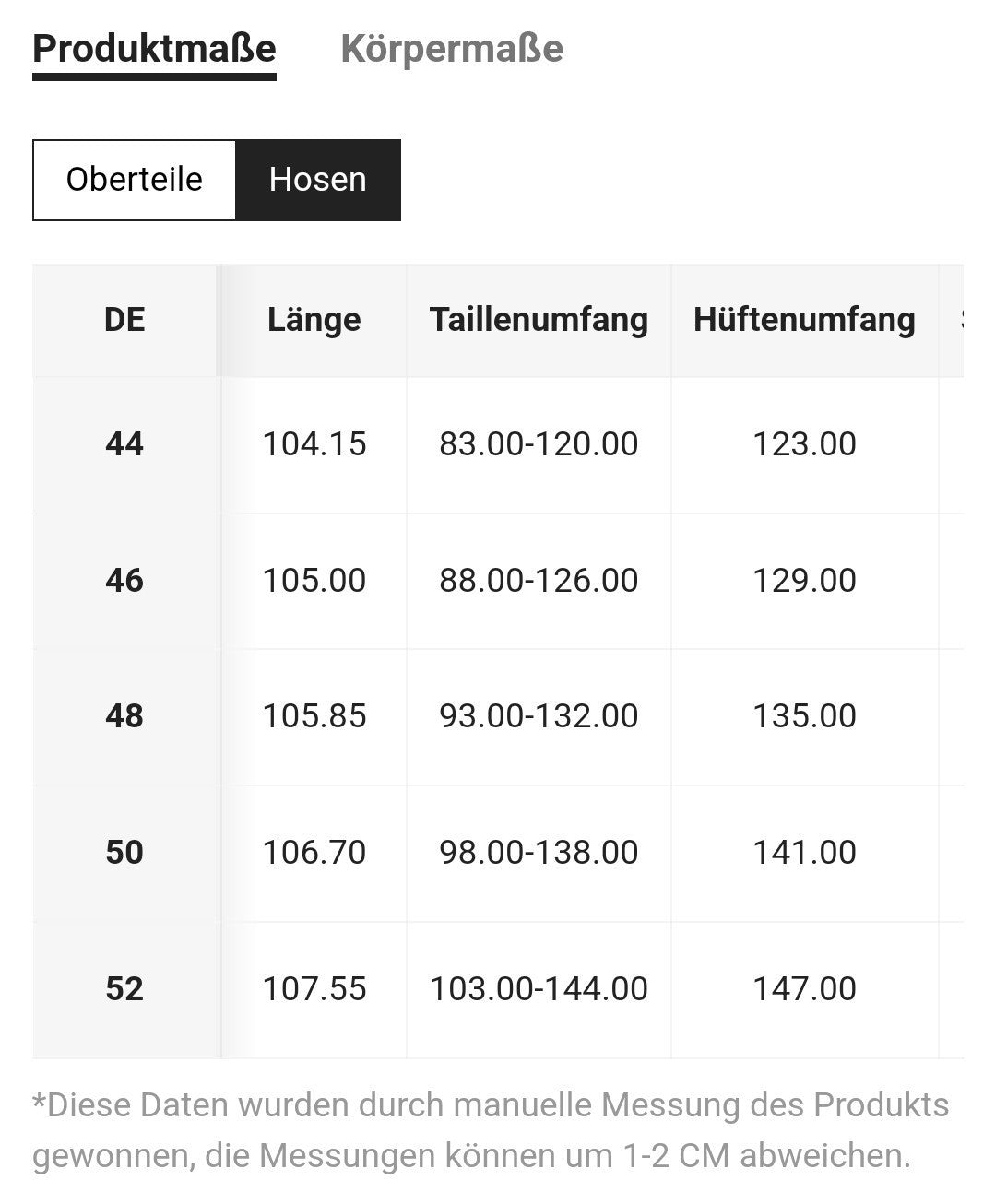
Task: Select size 52 row label
Action: click(x=124, y=989)
